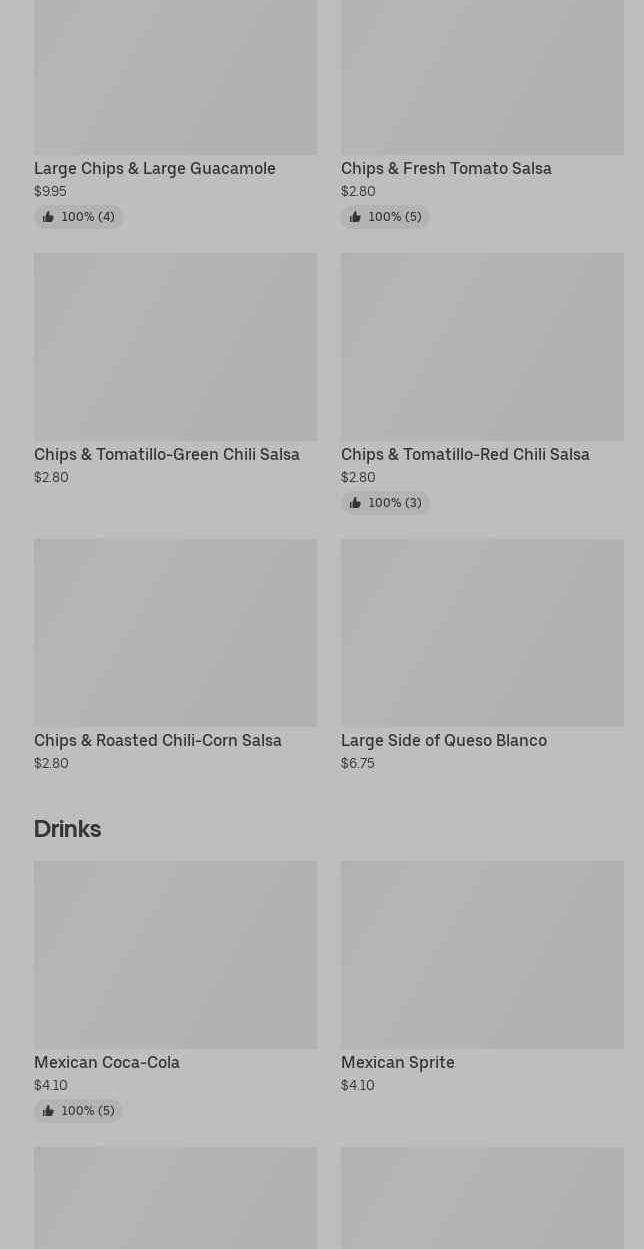Click thumbs-up icon under Mexican Coca-Cola
This screenshot has width=644, height=1249.
point(48,1111)
